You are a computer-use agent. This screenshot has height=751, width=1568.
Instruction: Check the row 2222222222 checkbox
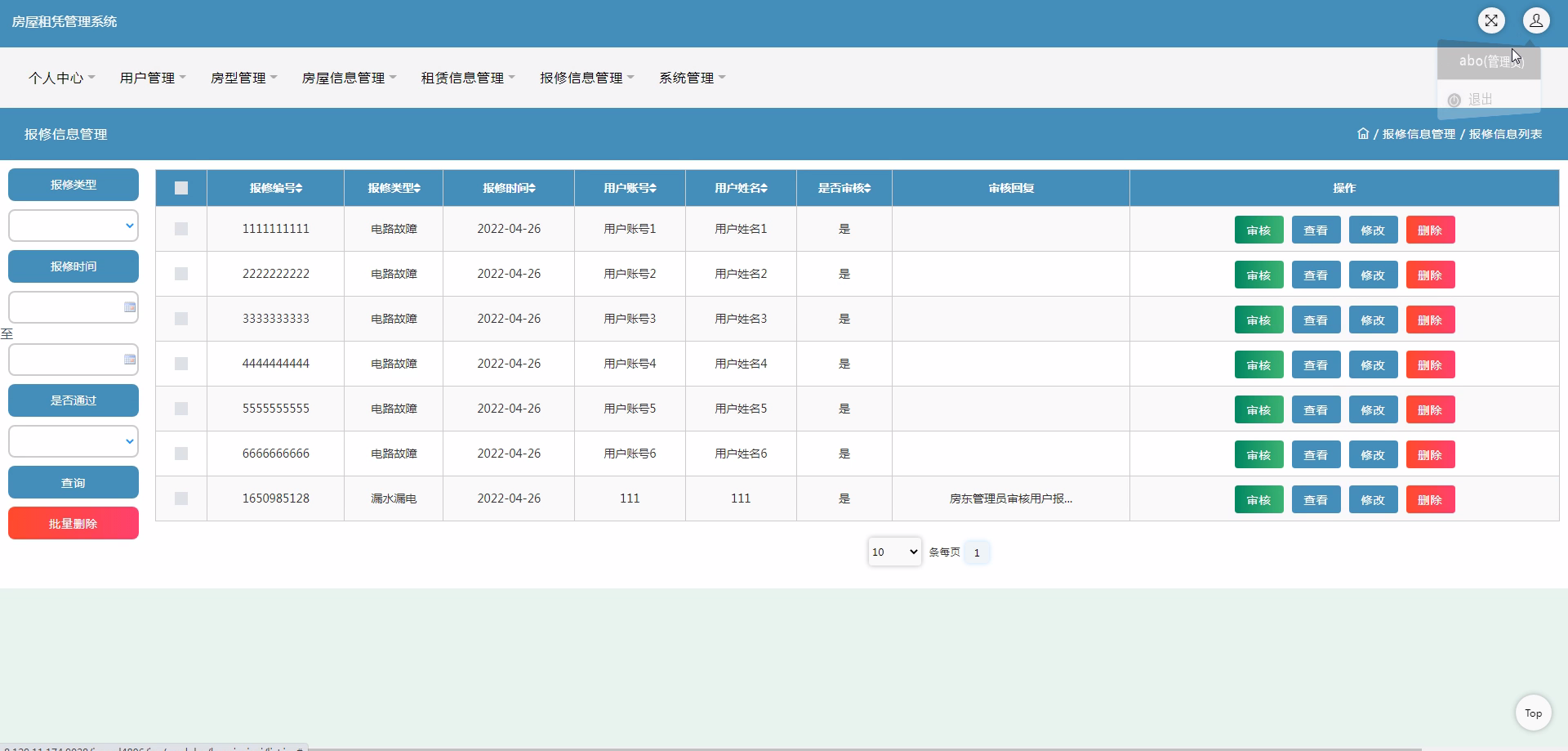181,274
